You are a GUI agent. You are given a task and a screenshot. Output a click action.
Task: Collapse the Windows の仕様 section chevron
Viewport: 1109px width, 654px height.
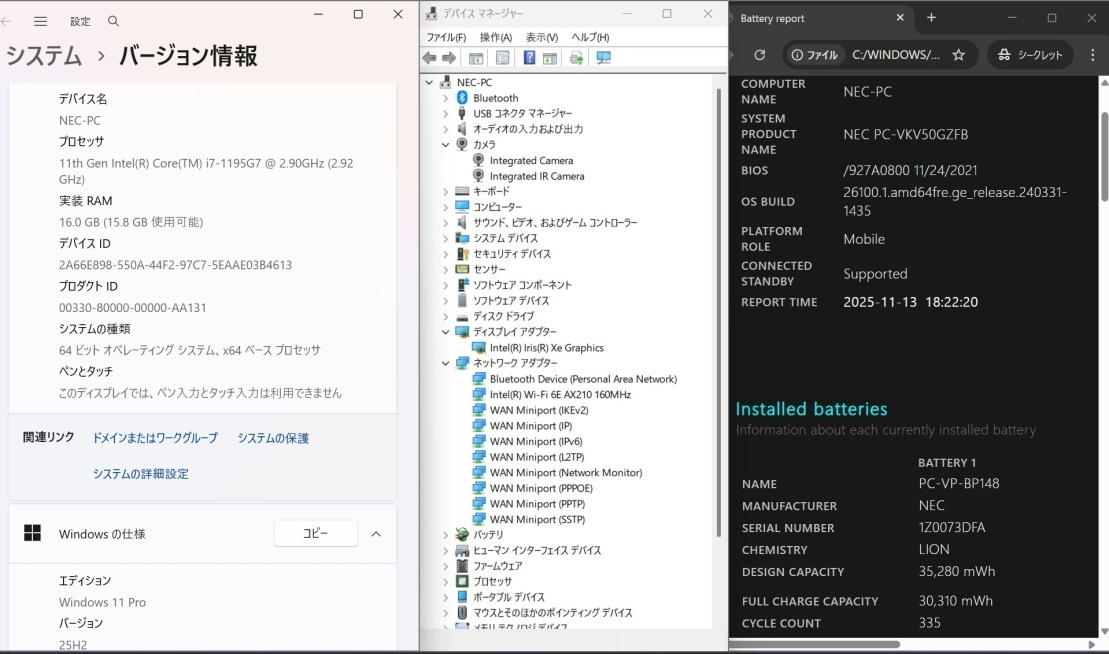tap(376, 534)
